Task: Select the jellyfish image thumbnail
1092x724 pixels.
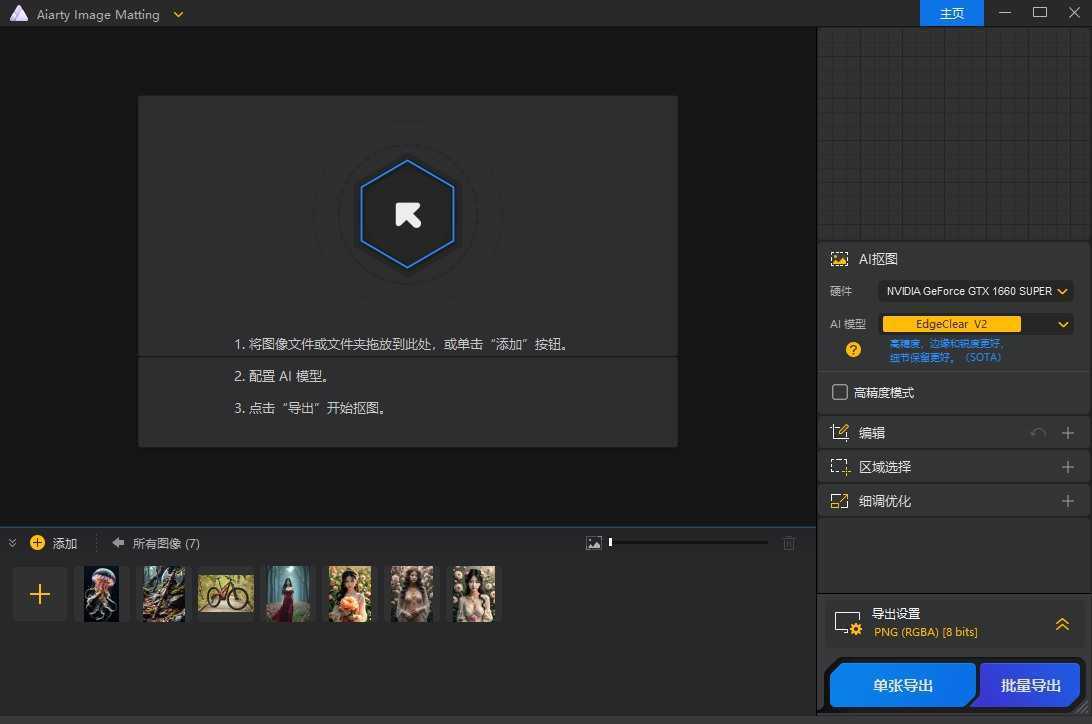Action: 101,593
